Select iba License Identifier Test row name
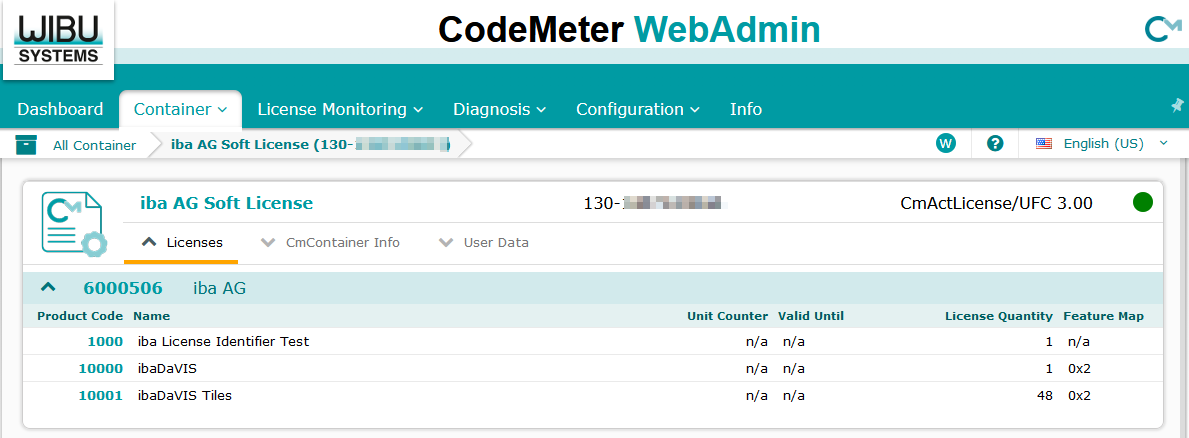Viewport: 1189px width, 438px height. pyautogui.click(x=224, y=342)
